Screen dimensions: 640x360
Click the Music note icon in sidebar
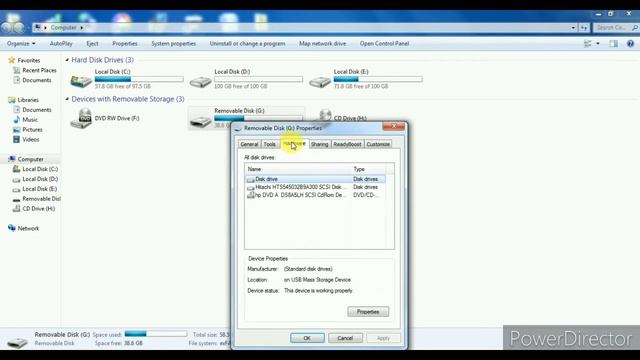pyautogui.click(x=17, y=120)
